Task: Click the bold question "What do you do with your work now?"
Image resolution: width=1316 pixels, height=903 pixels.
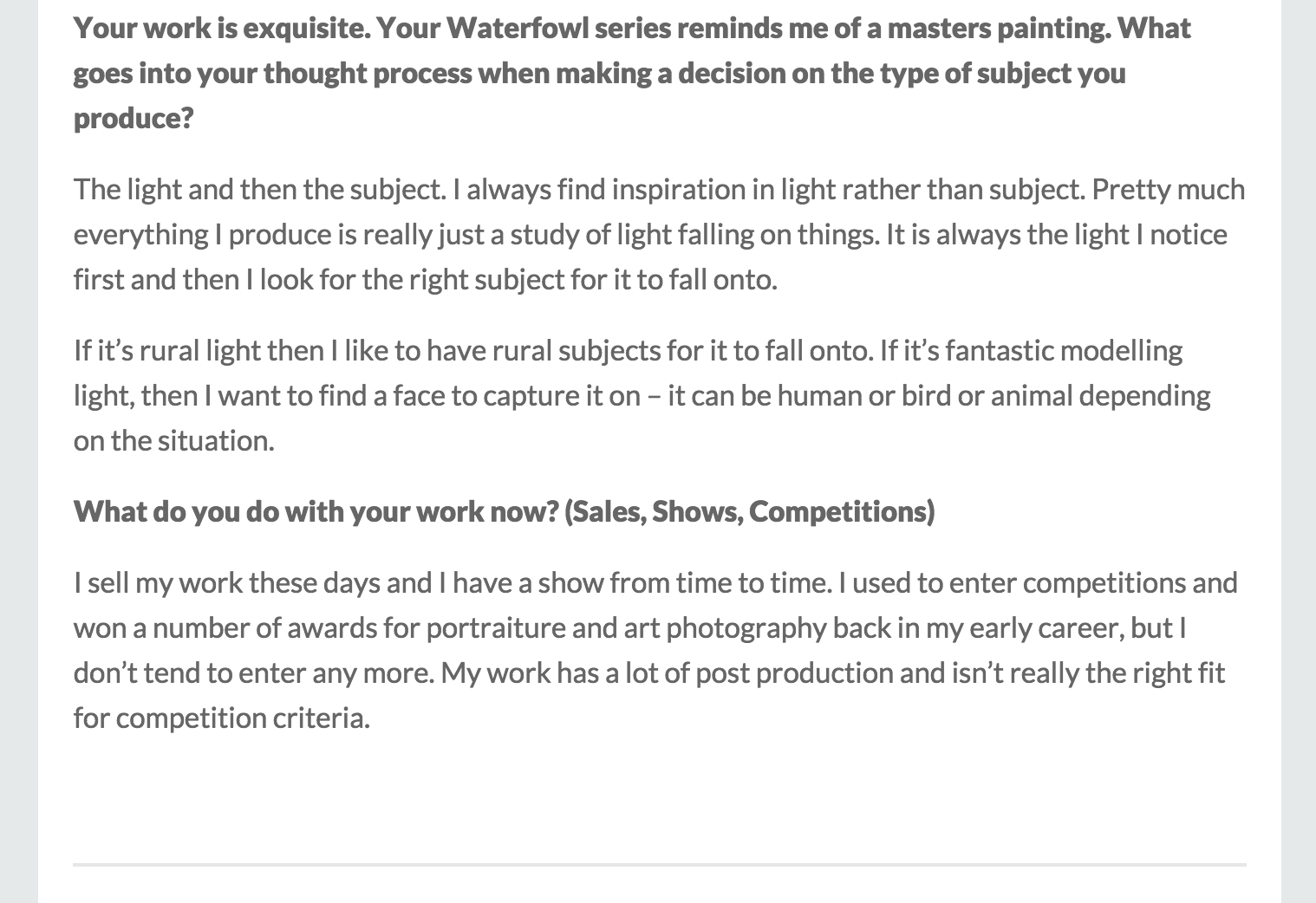Action: (x=316, y=511)
